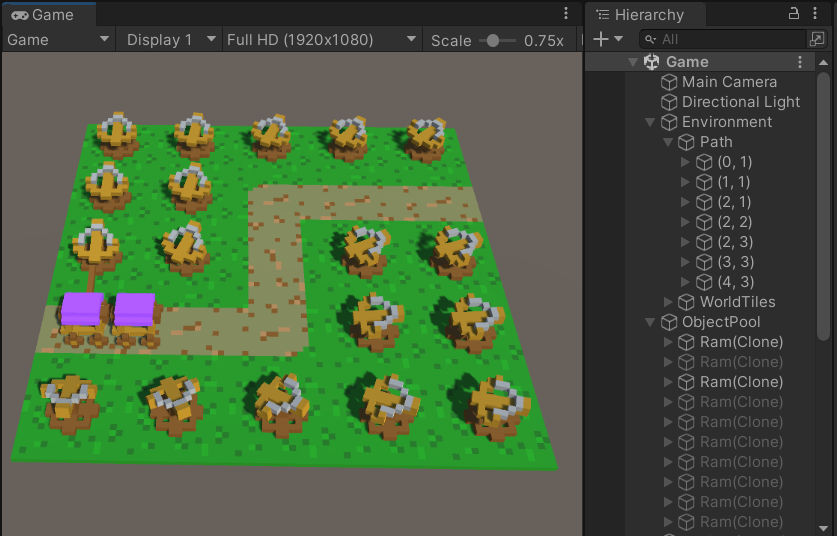The image size is (837, 536).
Task: Open Full HD resolution dropdown
Action: (321, 40)
